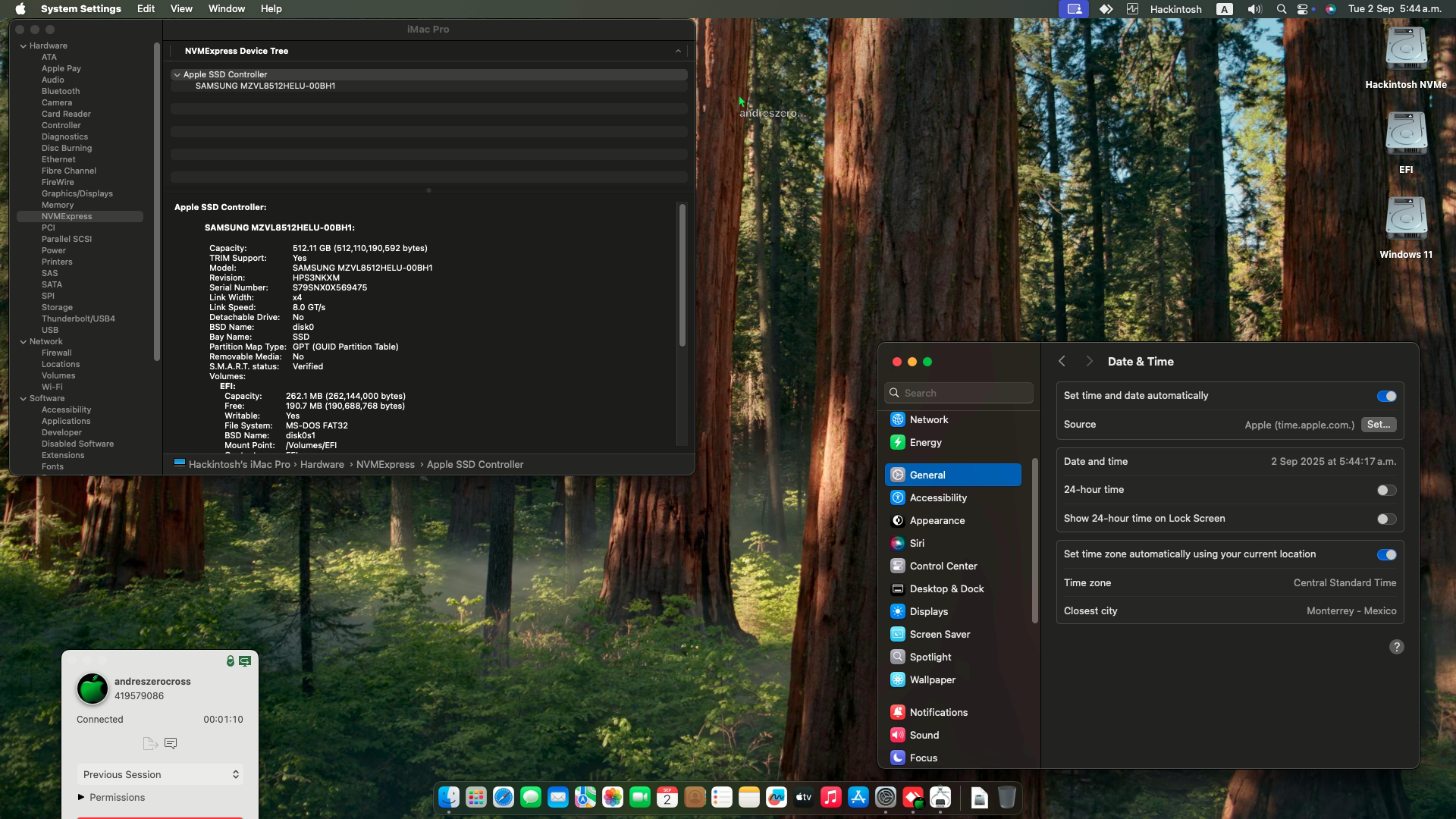Enable 24-hour time switch
Viewport: 1456px width, 819px height.
(1385, 490)
